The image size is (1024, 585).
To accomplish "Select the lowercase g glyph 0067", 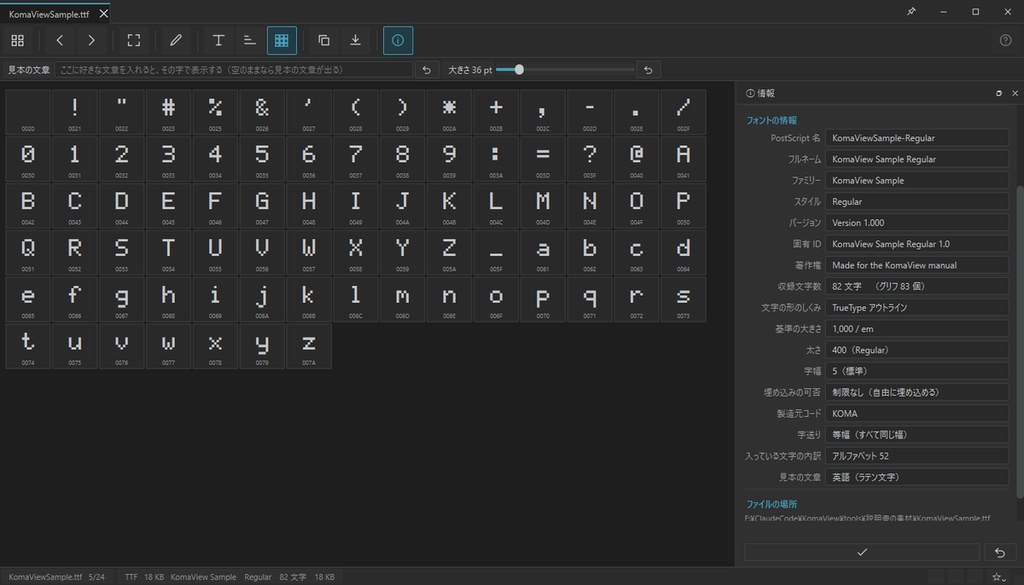I will (x=121, y=299).
